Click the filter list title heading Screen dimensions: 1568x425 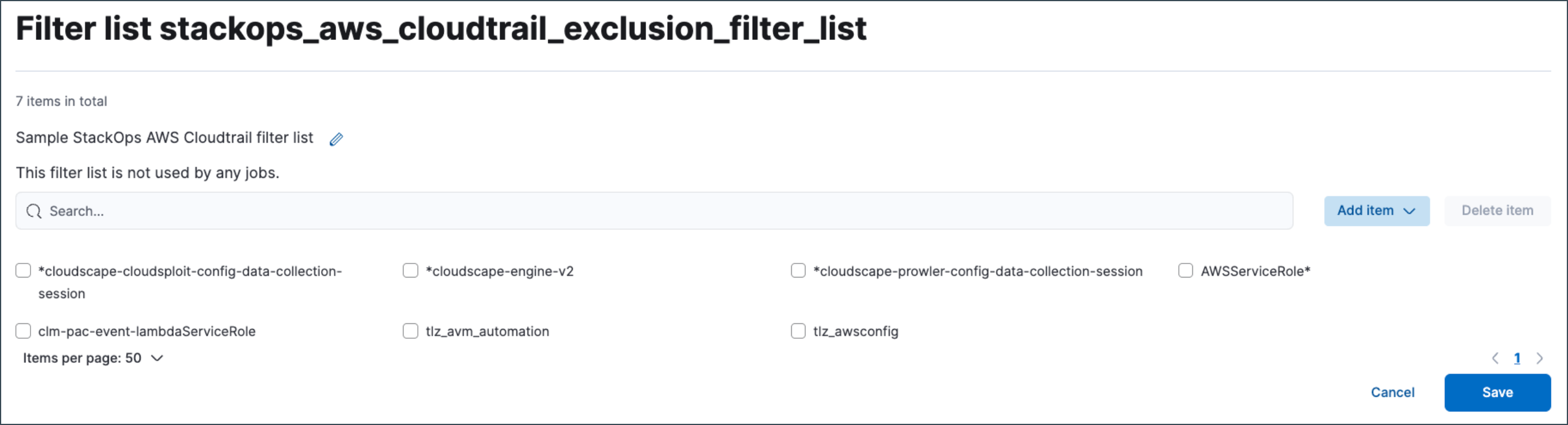click(x=441, y=28)
